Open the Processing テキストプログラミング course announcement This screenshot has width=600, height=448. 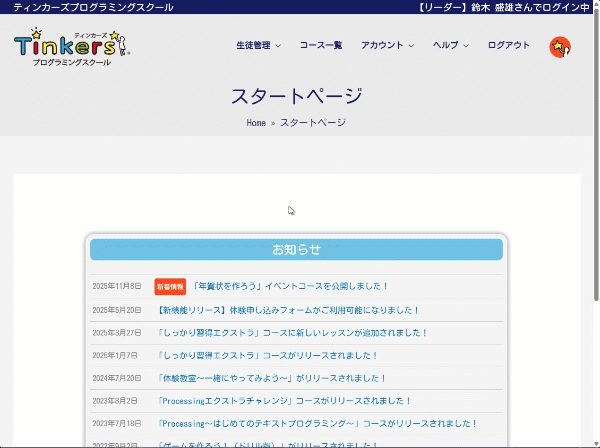tap(318, 424)
